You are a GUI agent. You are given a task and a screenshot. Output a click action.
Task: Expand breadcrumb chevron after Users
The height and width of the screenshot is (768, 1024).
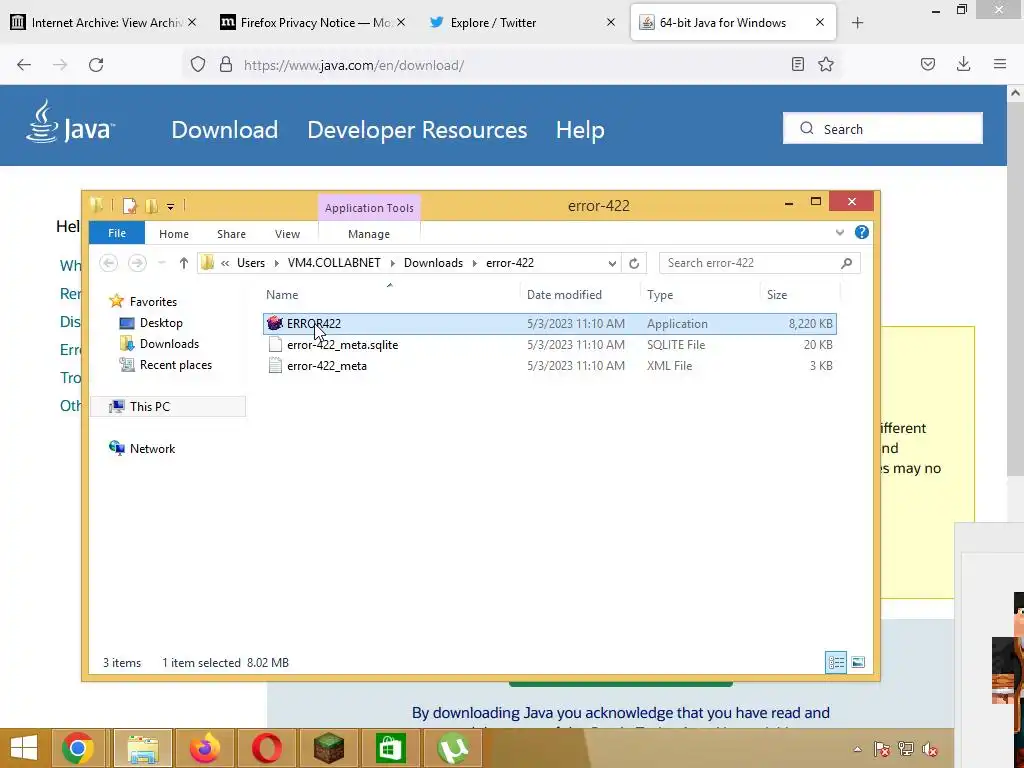coord(276,263)
